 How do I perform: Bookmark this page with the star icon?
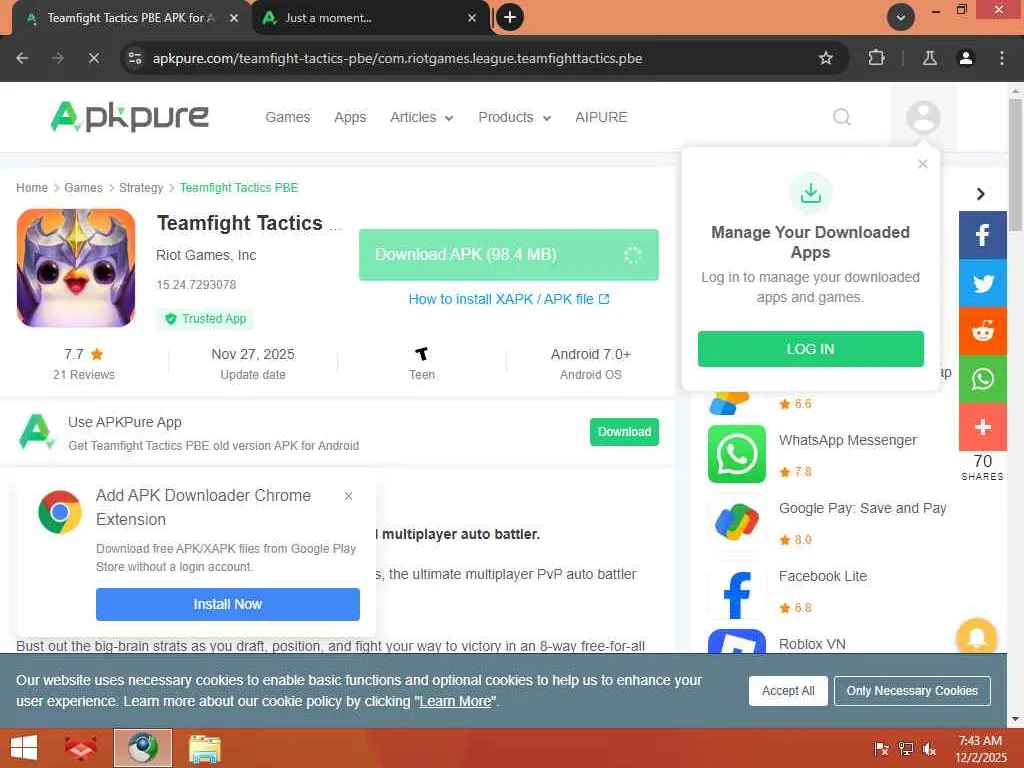click(x=825, y=58)
